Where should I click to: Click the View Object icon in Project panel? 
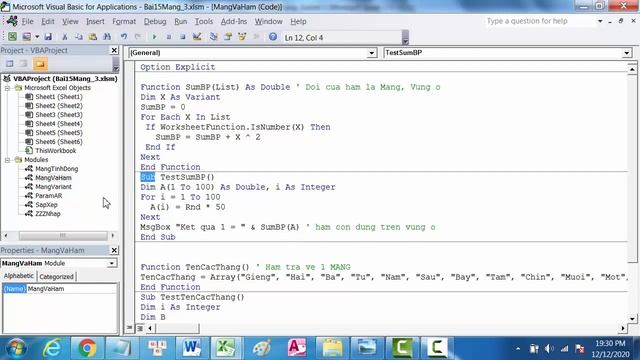24,64
